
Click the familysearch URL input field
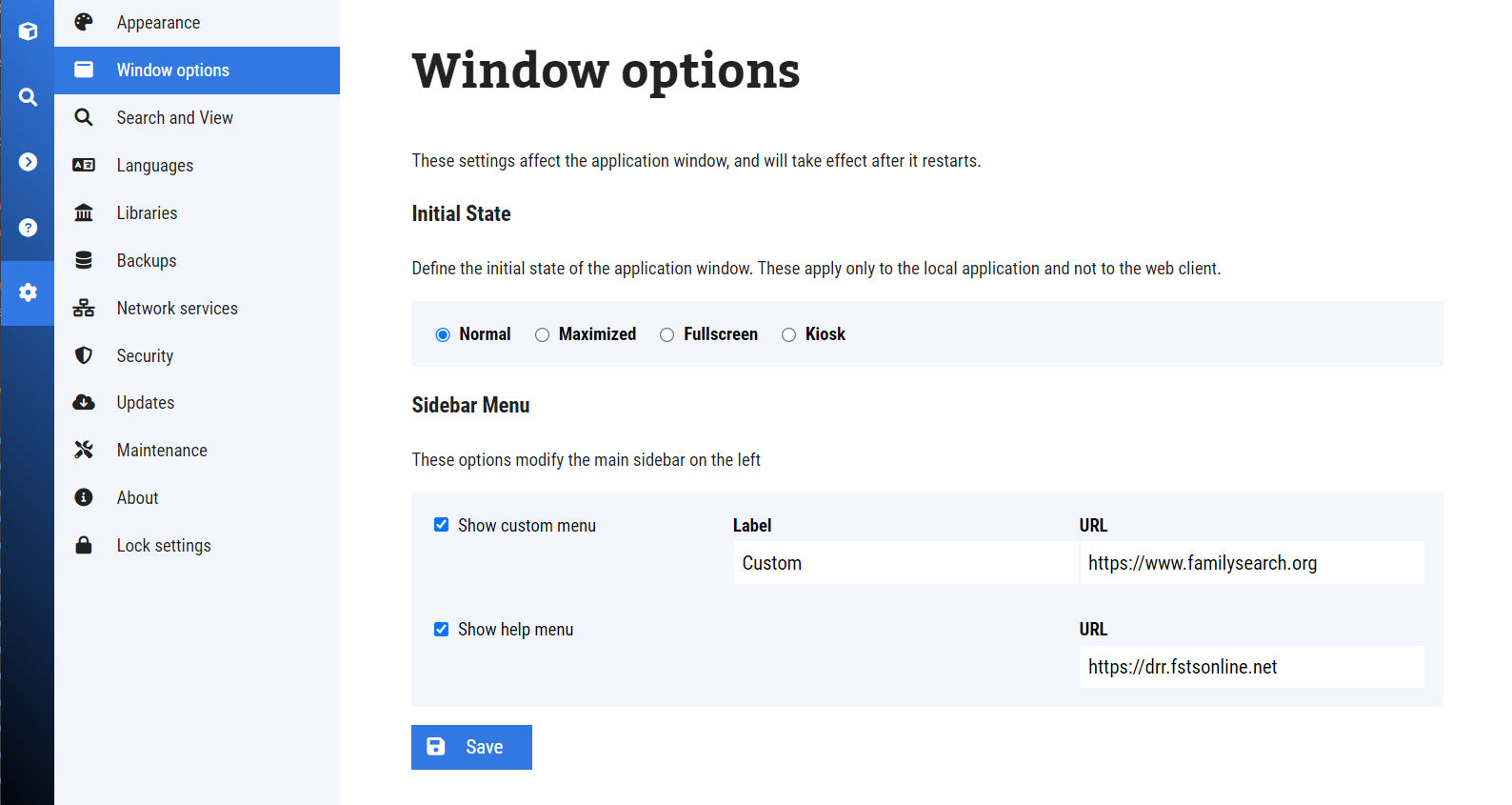tap(1251, 563)
